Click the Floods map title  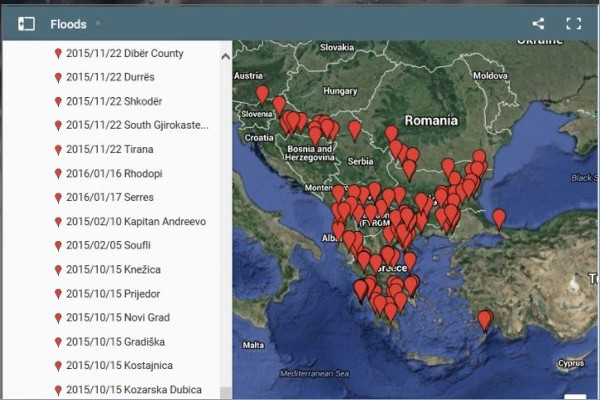(x=68, y=24)
